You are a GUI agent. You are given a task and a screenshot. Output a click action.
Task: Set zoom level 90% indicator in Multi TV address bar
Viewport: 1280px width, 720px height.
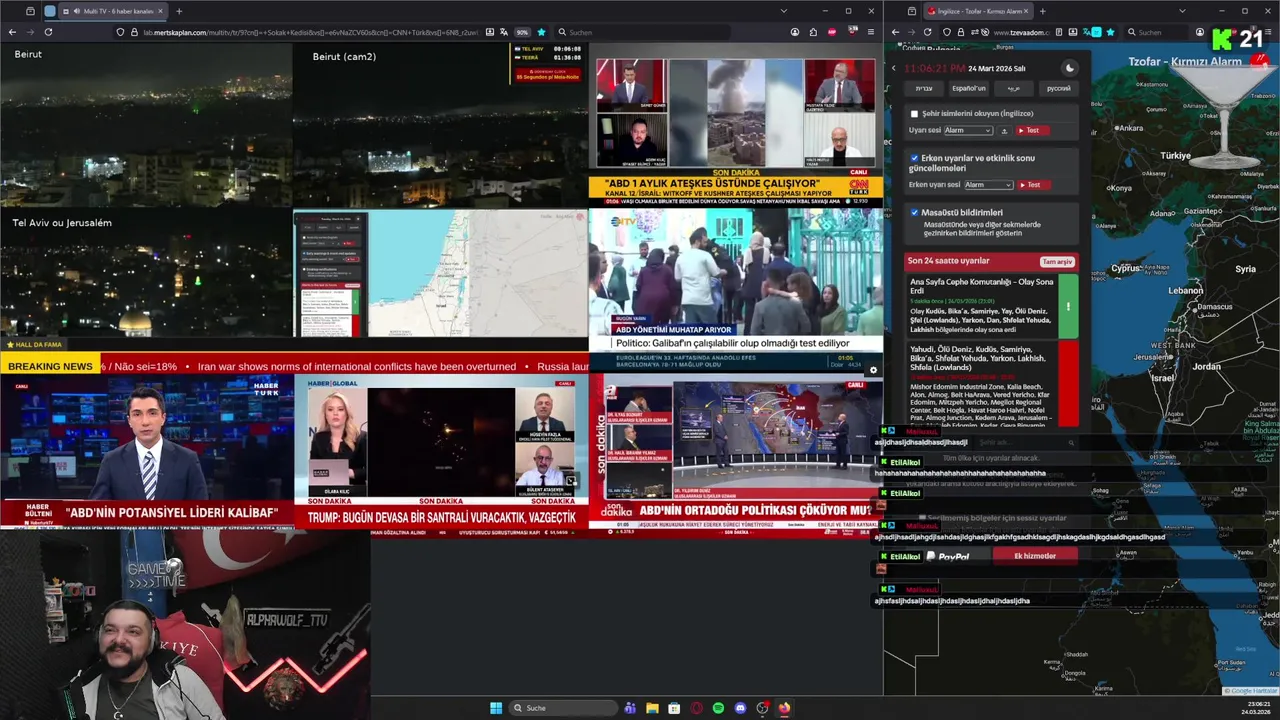point(522,32)
